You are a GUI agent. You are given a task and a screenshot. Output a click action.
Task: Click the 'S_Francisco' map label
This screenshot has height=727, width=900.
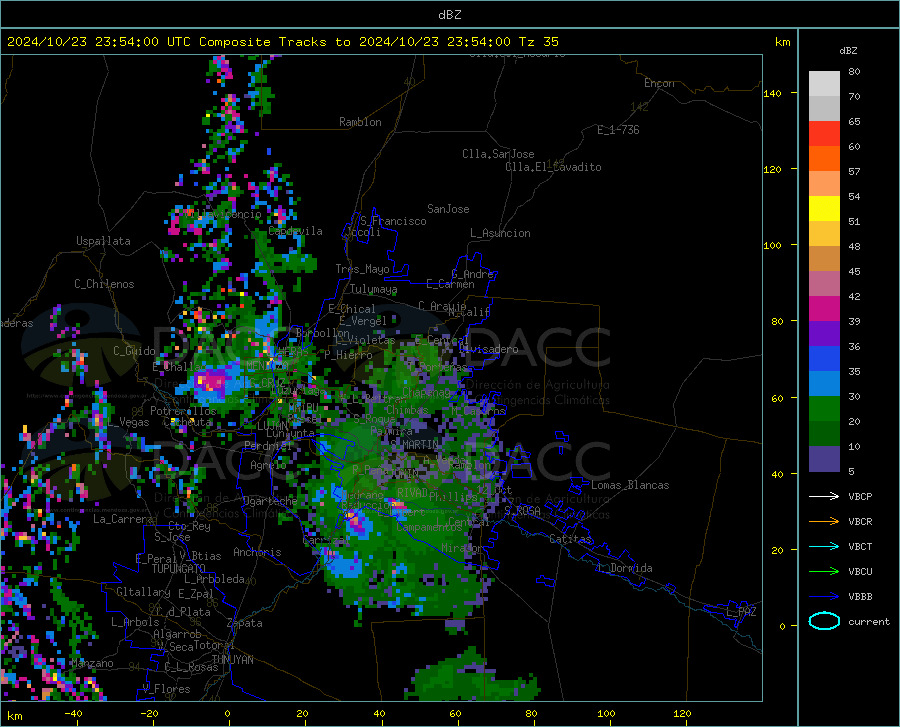[x=393, y=221]
